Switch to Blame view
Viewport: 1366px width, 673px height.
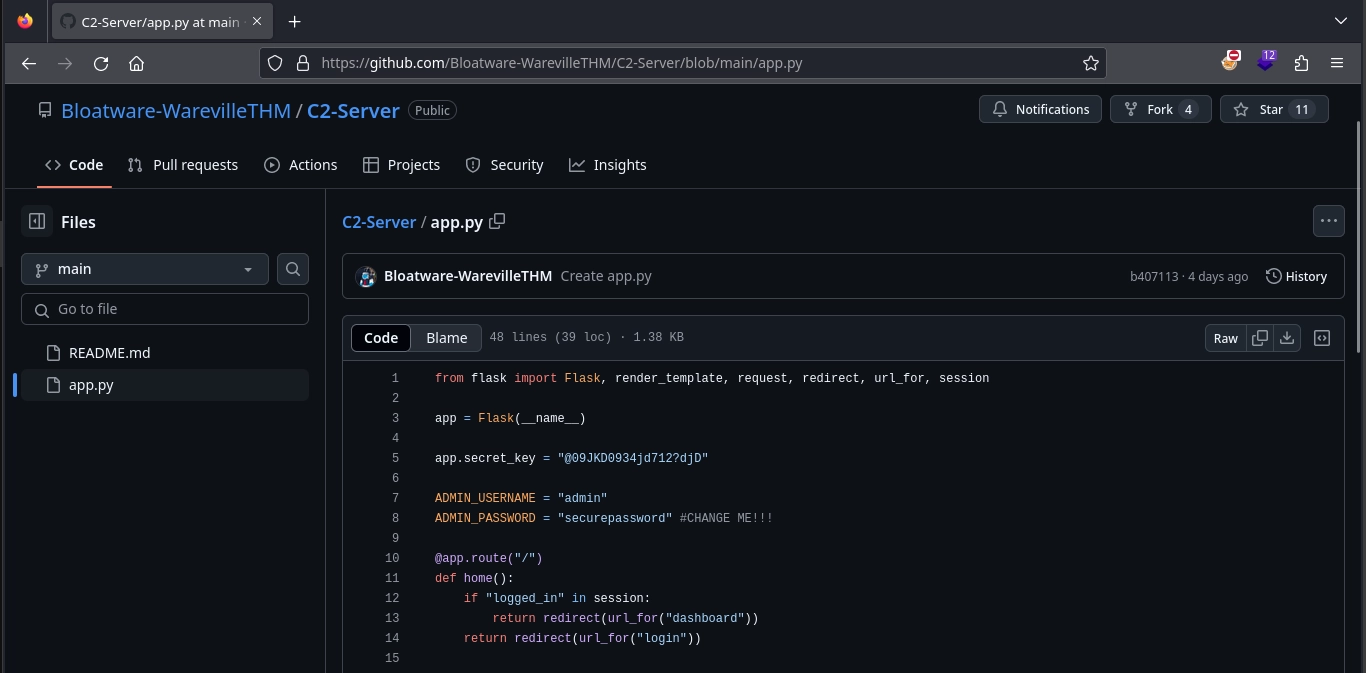point(446,338)
